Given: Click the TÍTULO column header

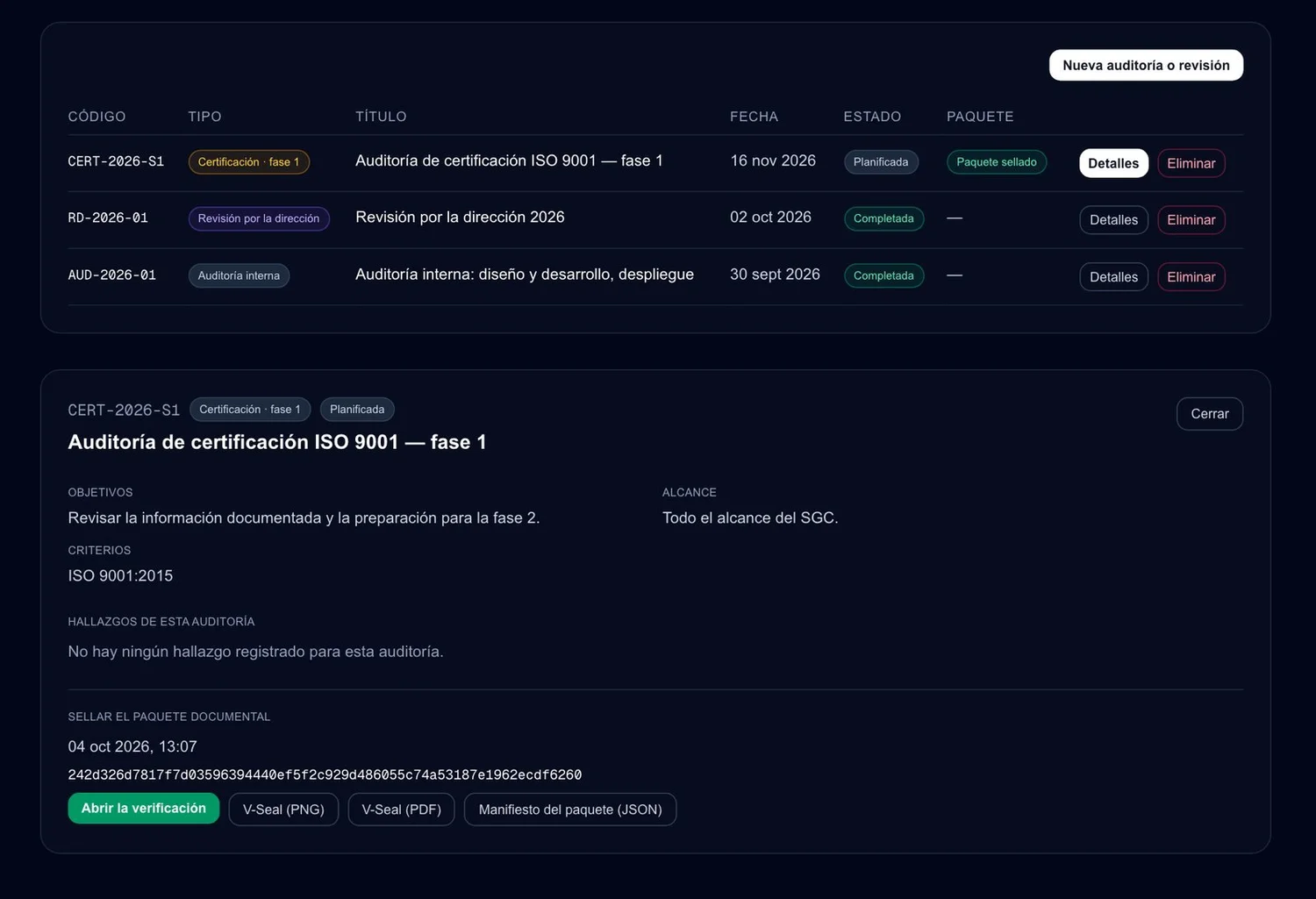Looking at the screenshot, I should pos(381,117).
